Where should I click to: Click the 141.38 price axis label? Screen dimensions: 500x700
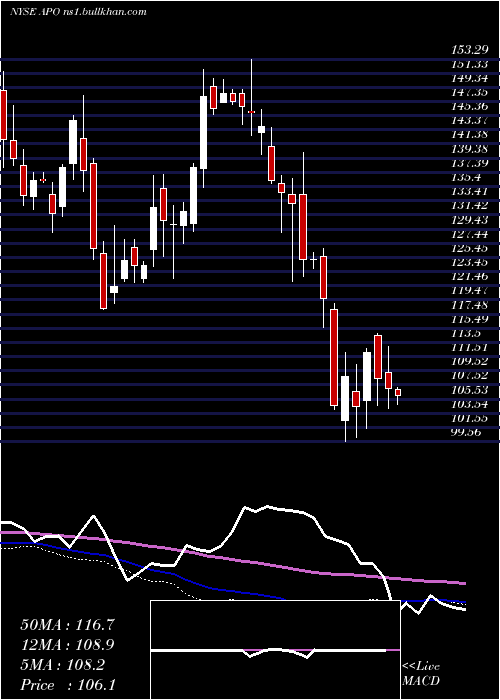(x=469, y=135)
